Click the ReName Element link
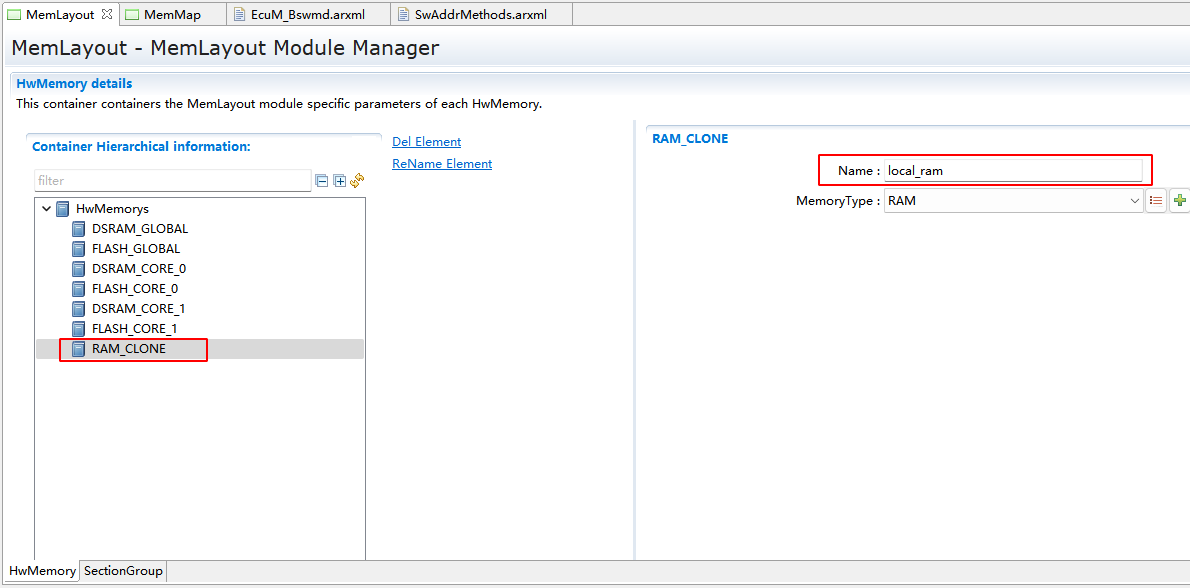This screenshot has width=1190, height=588. click(442, 164)
